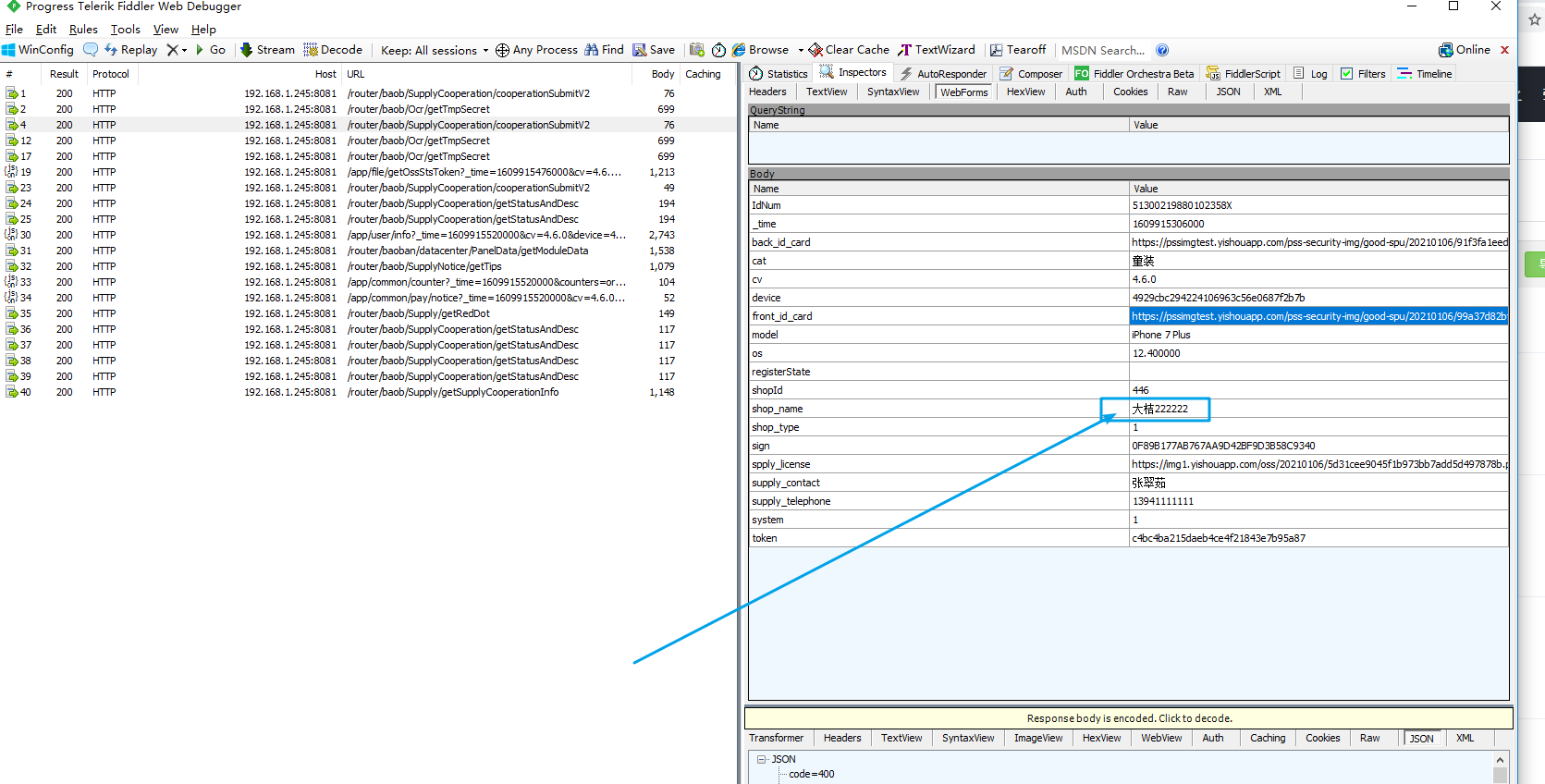Open Find sessions binoculars
Image resolution: width=1545 pixels, height=784 pixels.
(x=604, y=50)
